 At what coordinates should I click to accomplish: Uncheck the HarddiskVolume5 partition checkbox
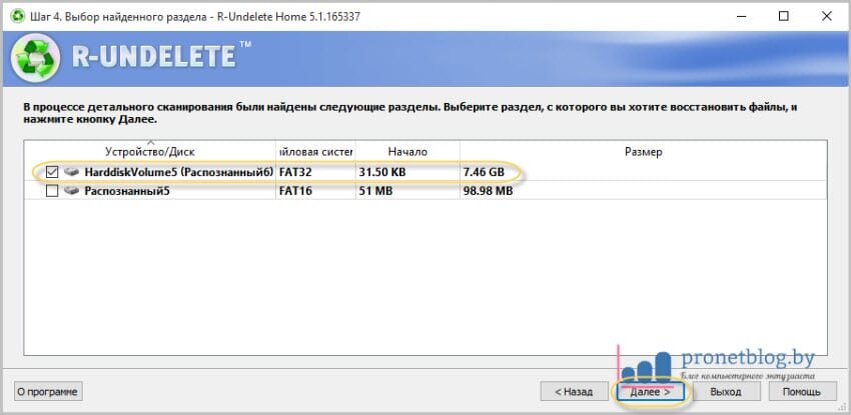52,173
